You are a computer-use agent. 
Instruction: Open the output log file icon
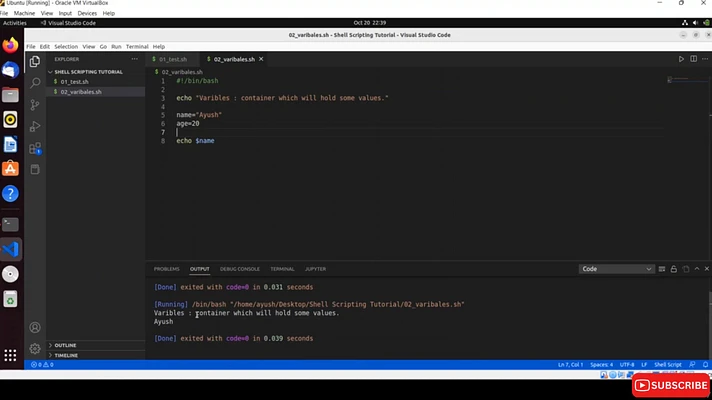pos(686,269)
